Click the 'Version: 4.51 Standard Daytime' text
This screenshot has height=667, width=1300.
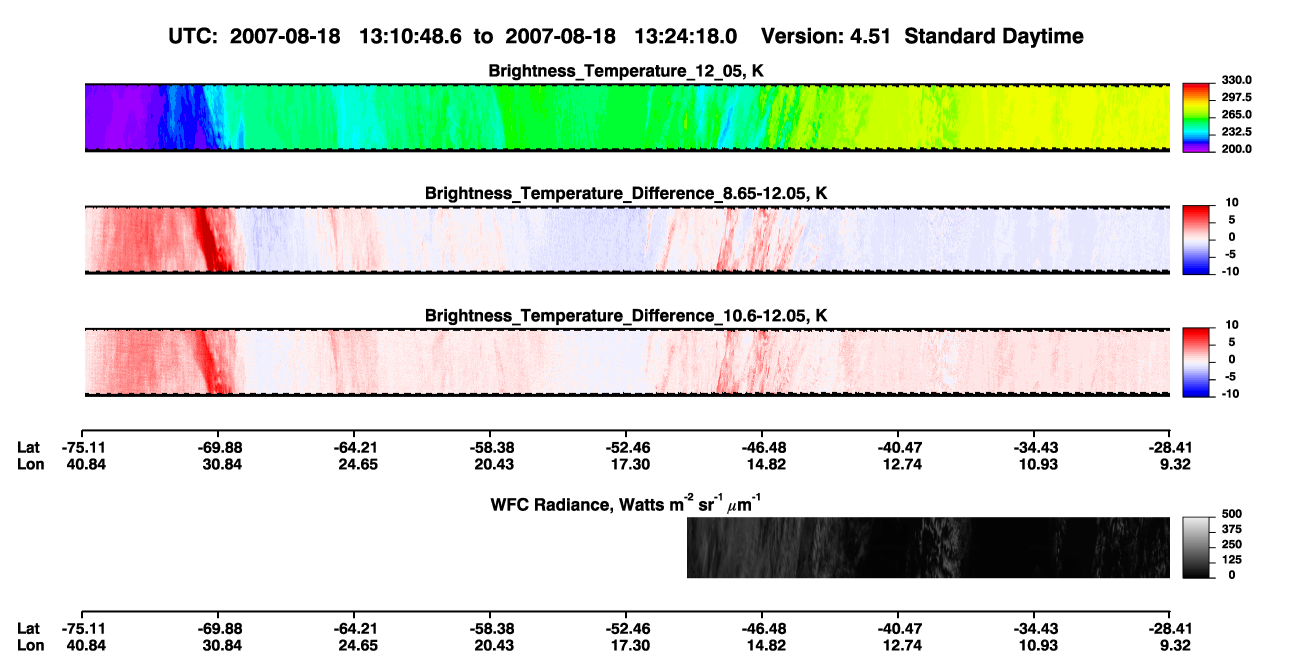[922, 36]
